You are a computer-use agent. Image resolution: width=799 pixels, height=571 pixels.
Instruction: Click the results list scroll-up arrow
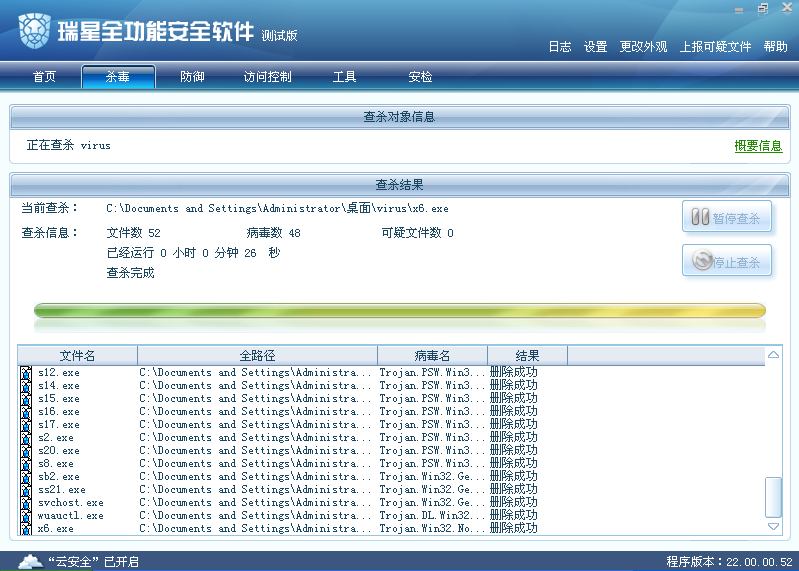tap(773, 355)
